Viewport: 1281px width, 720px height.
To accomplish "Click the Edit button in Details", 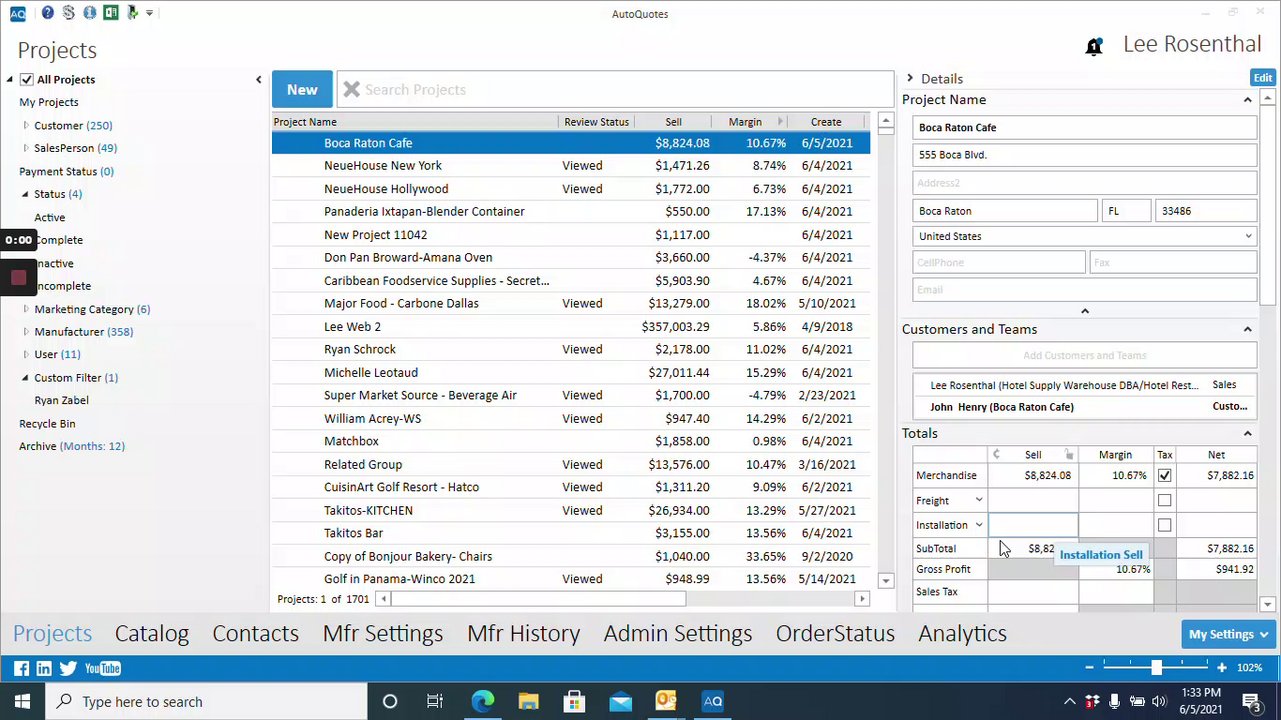I will click(x=1263, y=78).
